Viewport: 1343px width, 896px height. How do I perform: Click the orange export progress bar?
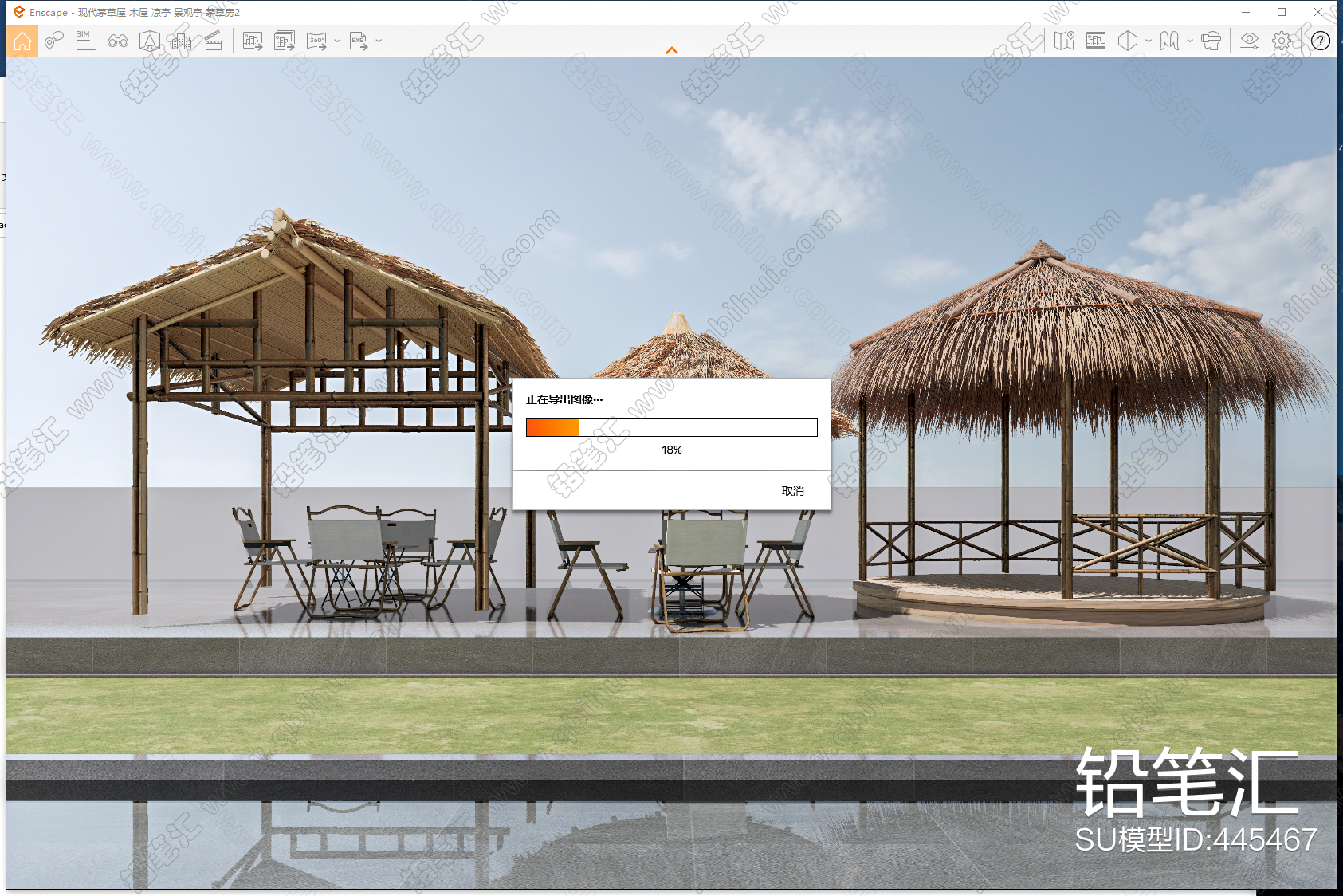click(672, 427)
